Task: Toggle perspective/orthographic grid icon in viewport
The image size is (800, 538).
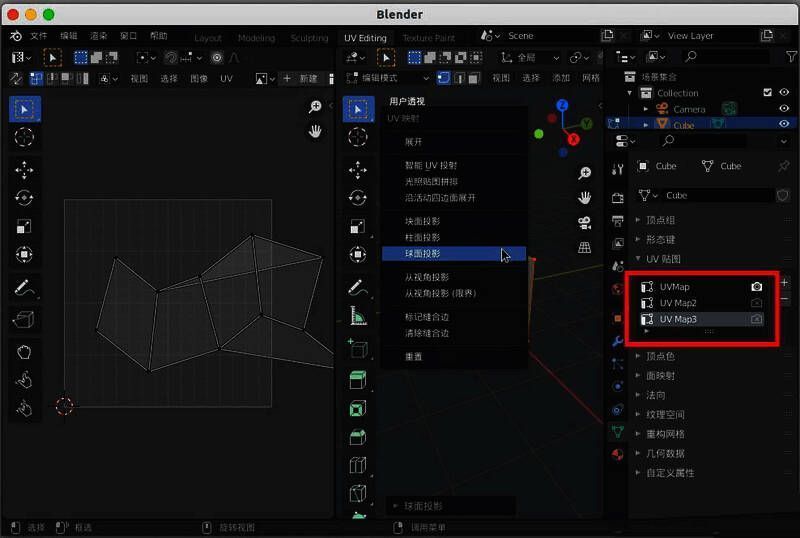Action: (585, 247)
